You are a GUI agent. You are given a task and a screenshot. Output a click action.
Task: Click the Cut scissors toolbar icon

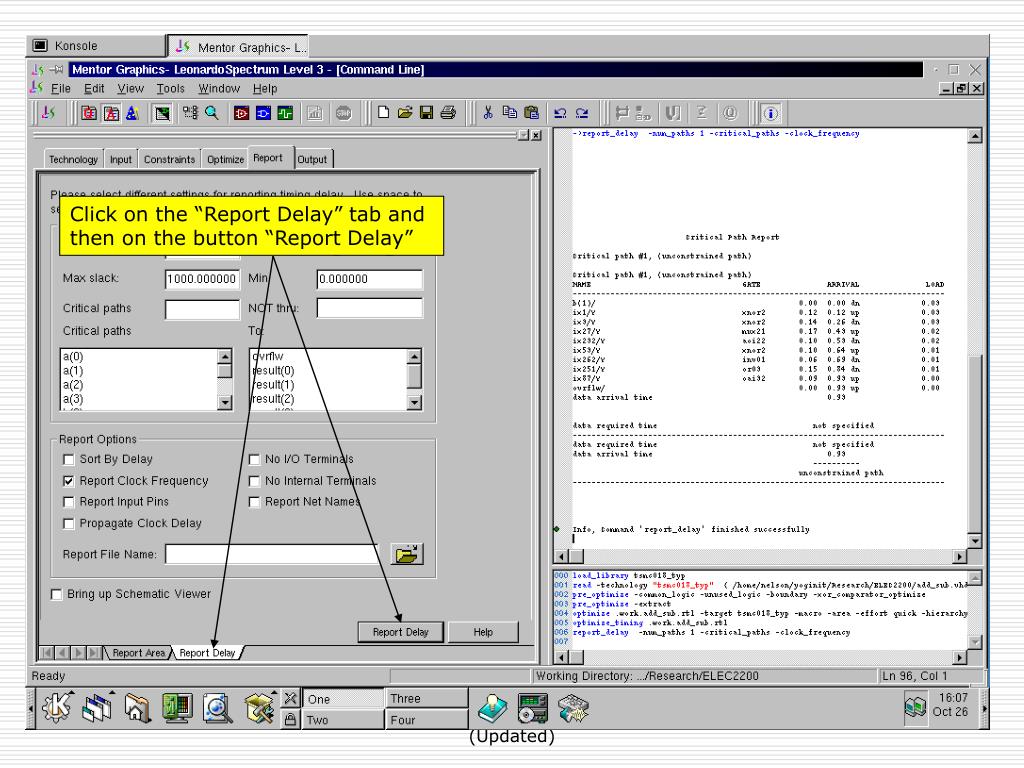[x=487, y=113]
